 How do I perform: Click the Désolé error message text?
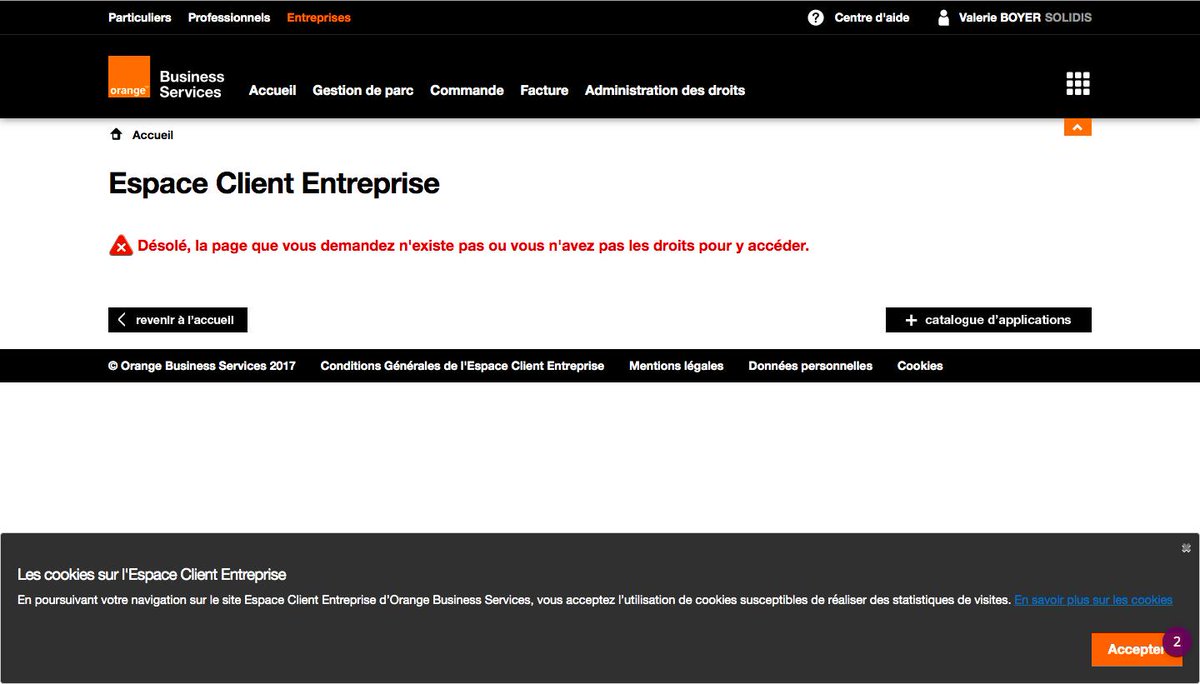[x=473, y=245]
